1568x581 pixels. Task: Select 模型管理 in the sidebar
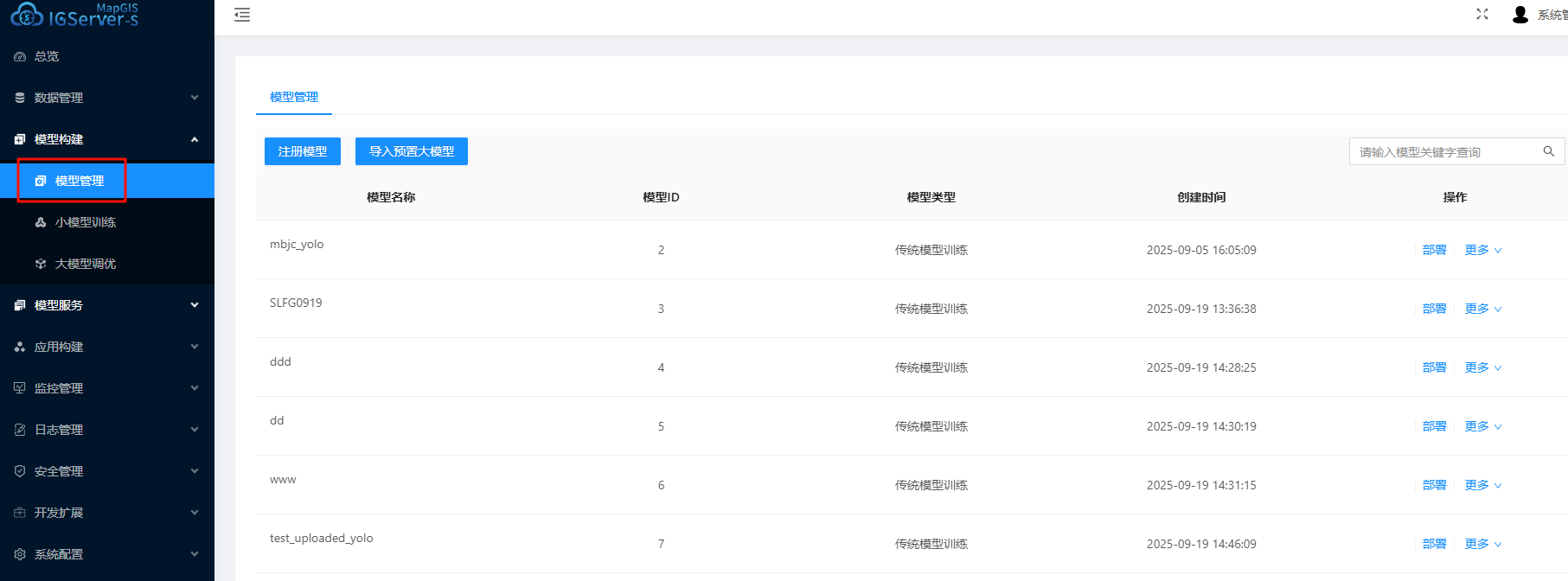[79, 181]
